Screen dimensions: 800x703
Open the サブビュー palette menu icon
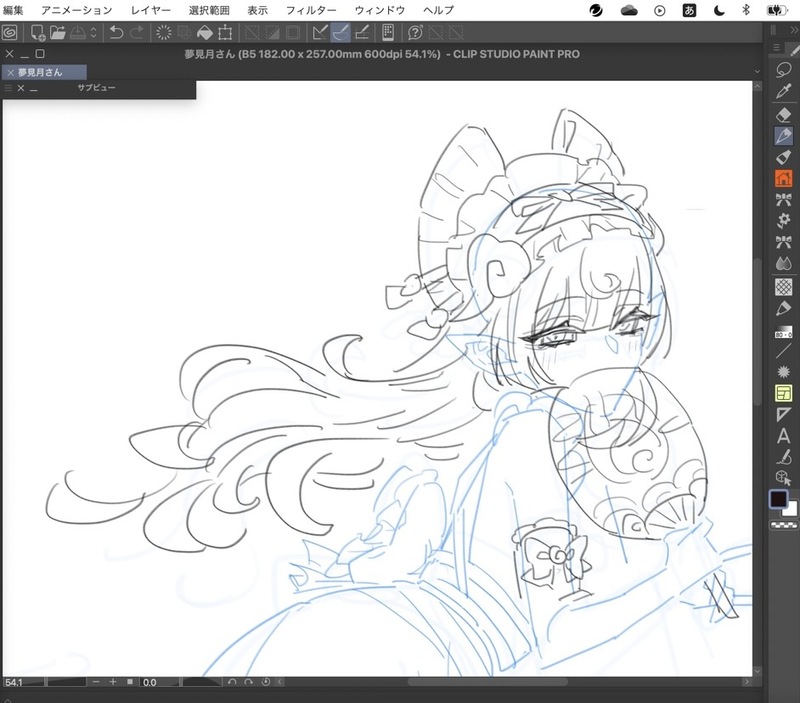(8, 88)
